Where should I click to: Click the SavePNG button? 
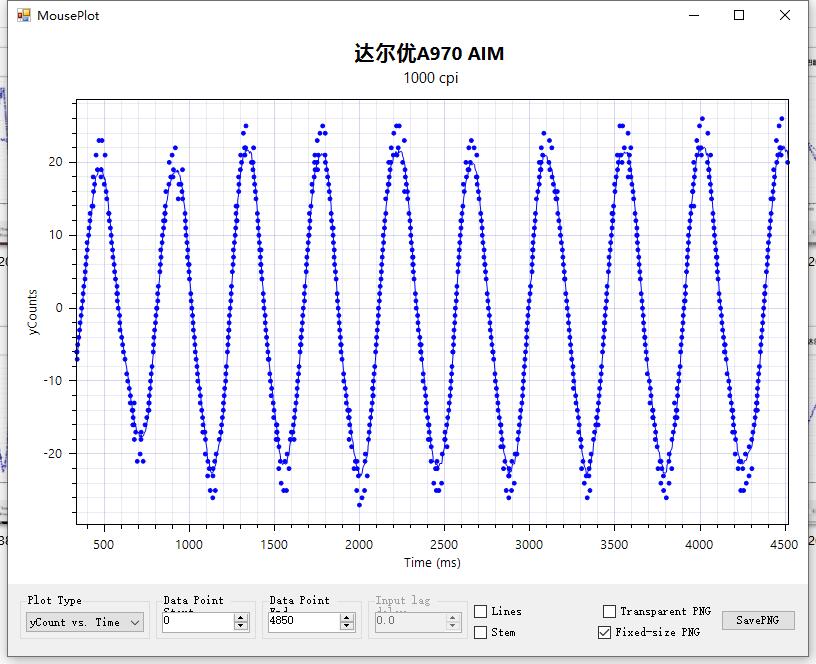tap(758, 620)
